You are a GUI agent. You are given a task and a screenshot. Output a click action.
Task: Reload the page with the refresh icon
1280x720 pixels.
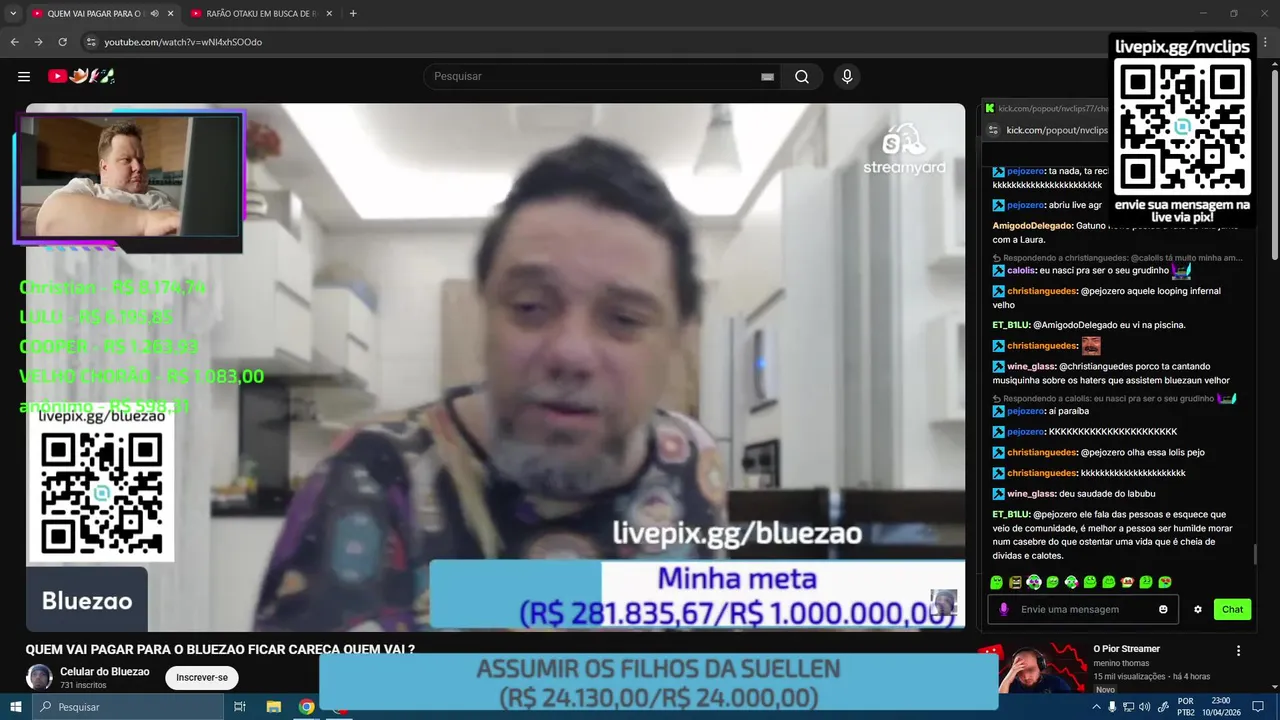[62, 42]
